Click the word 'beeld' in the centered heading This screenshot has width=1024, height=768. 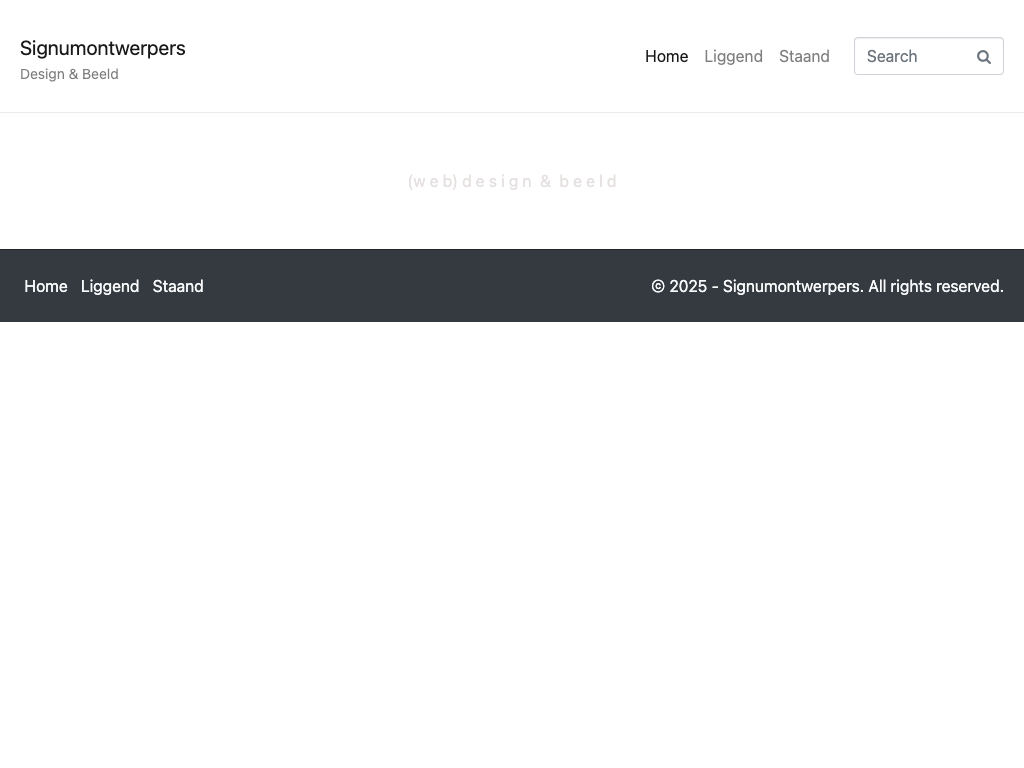pos(588,181)
